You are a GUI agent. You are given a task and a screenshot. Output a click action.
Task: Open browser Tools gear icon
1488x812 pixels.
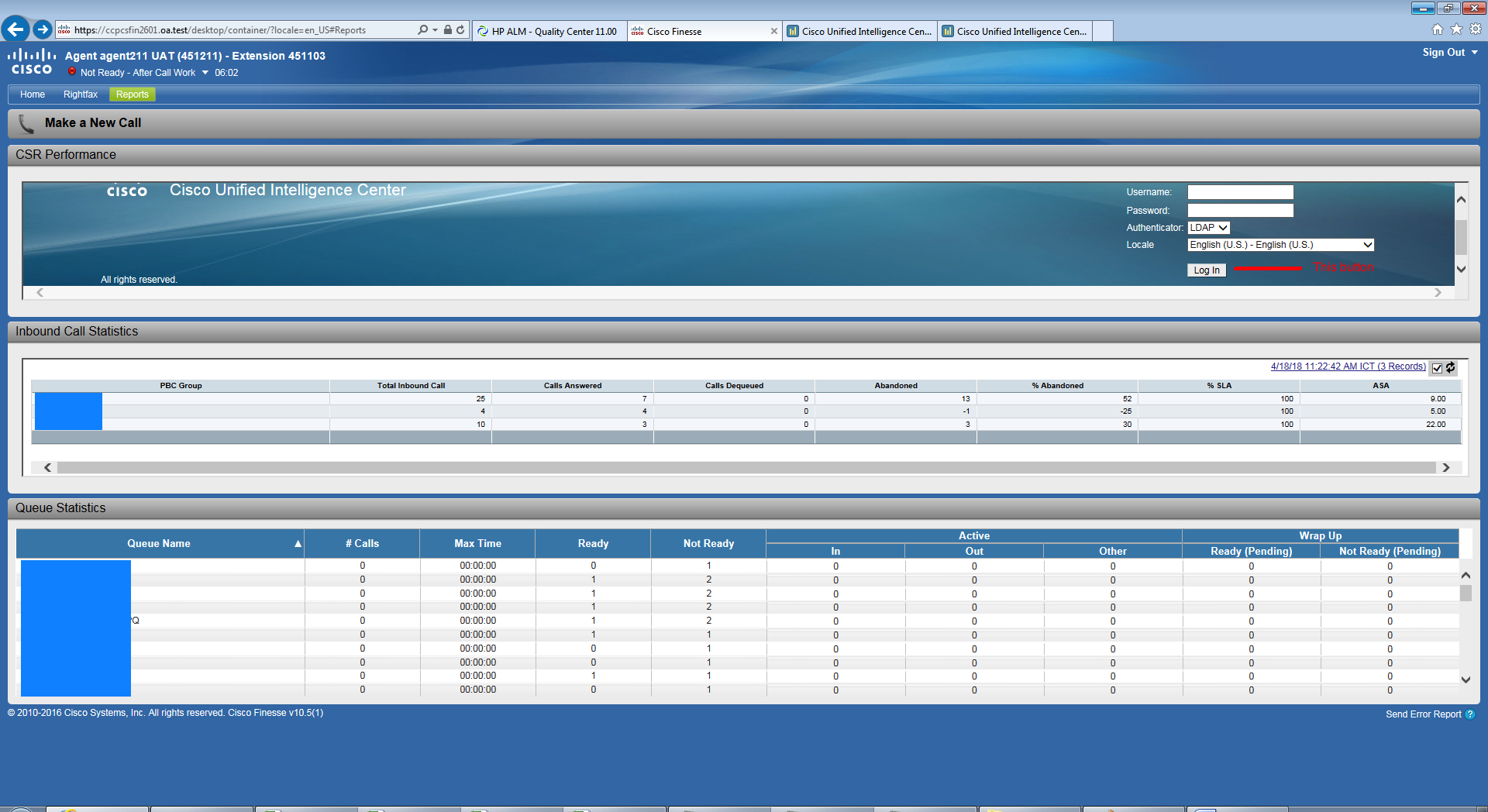pos(1476,29)
